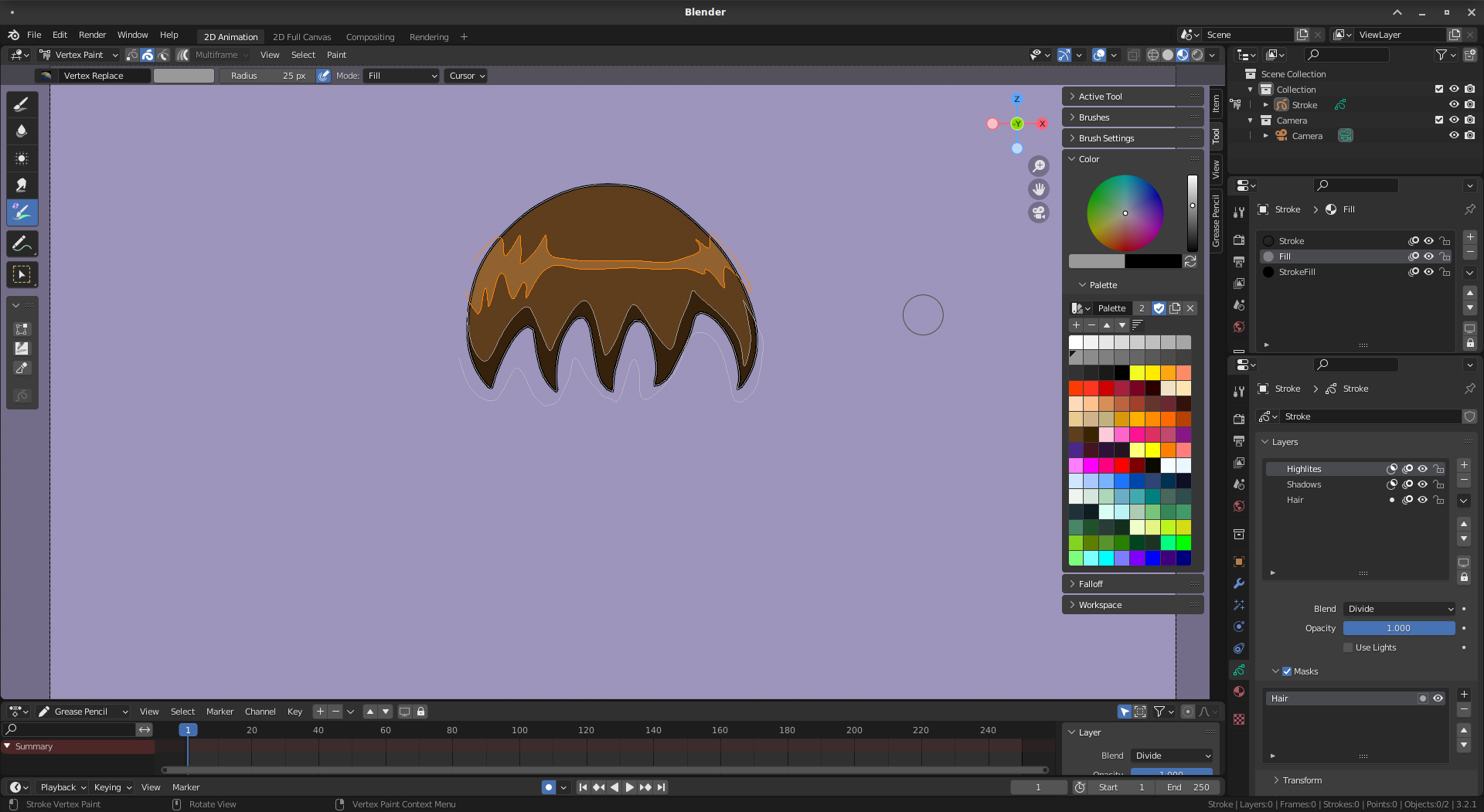
Task: Adjust the layer Opacity slider
Action: (1399, 628)
